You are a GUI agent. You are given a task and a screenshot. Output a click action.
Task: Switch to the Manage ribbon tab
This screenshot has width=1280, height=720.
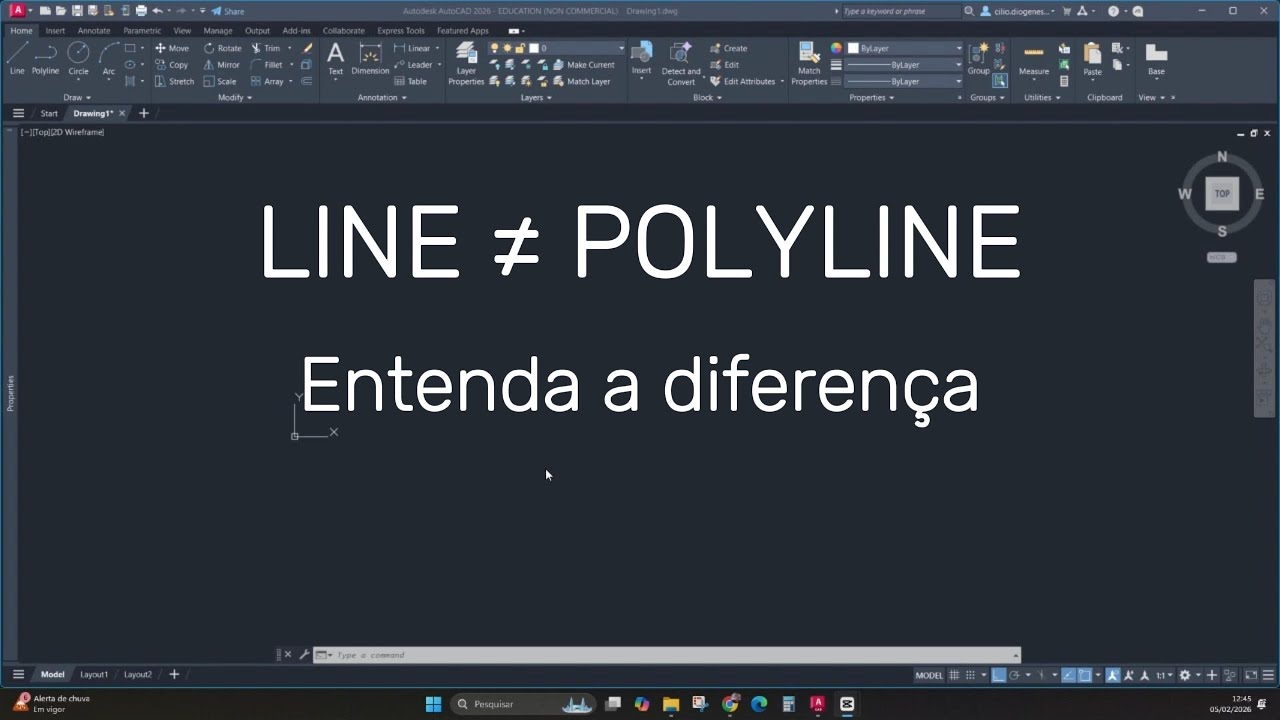coord(218,31)
